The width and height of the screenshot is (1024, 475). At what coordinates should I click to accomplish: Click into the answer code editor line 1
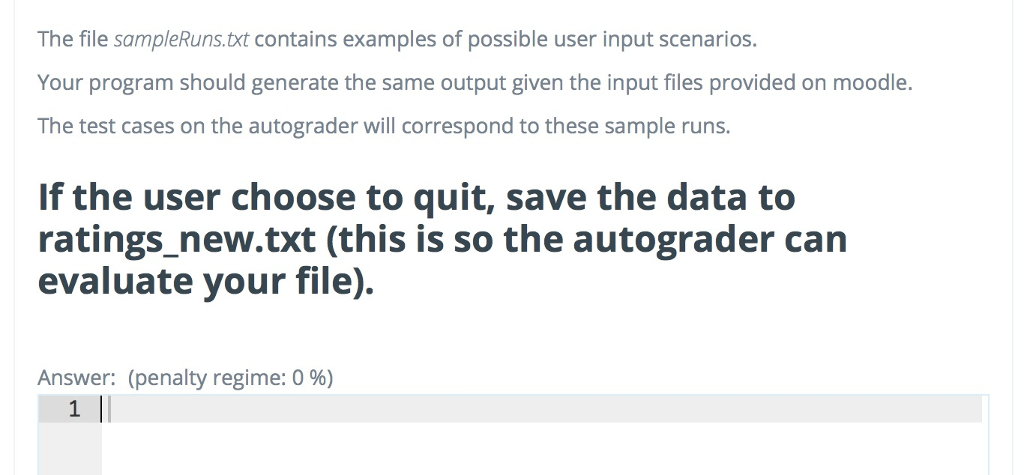540,409
